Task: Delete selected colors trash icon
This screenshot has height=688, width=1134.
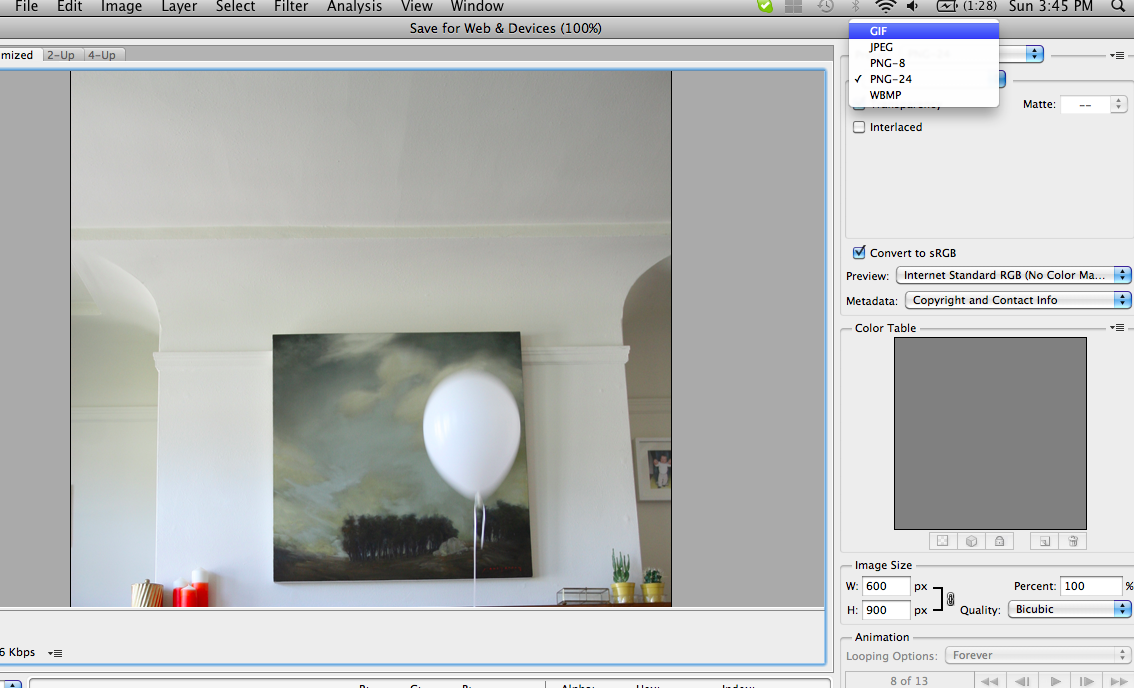Action: tap(1073, 541)
